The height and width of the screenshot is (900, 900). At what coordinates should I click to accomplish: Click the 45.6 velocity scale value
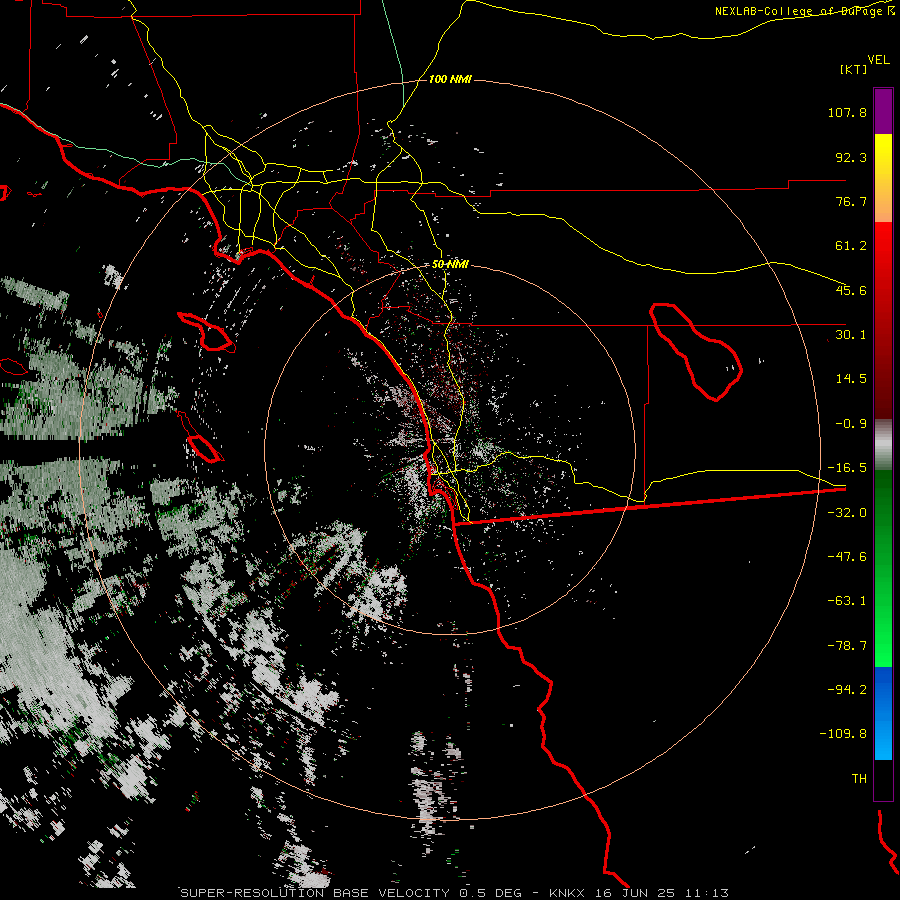(x=851, y=290)
